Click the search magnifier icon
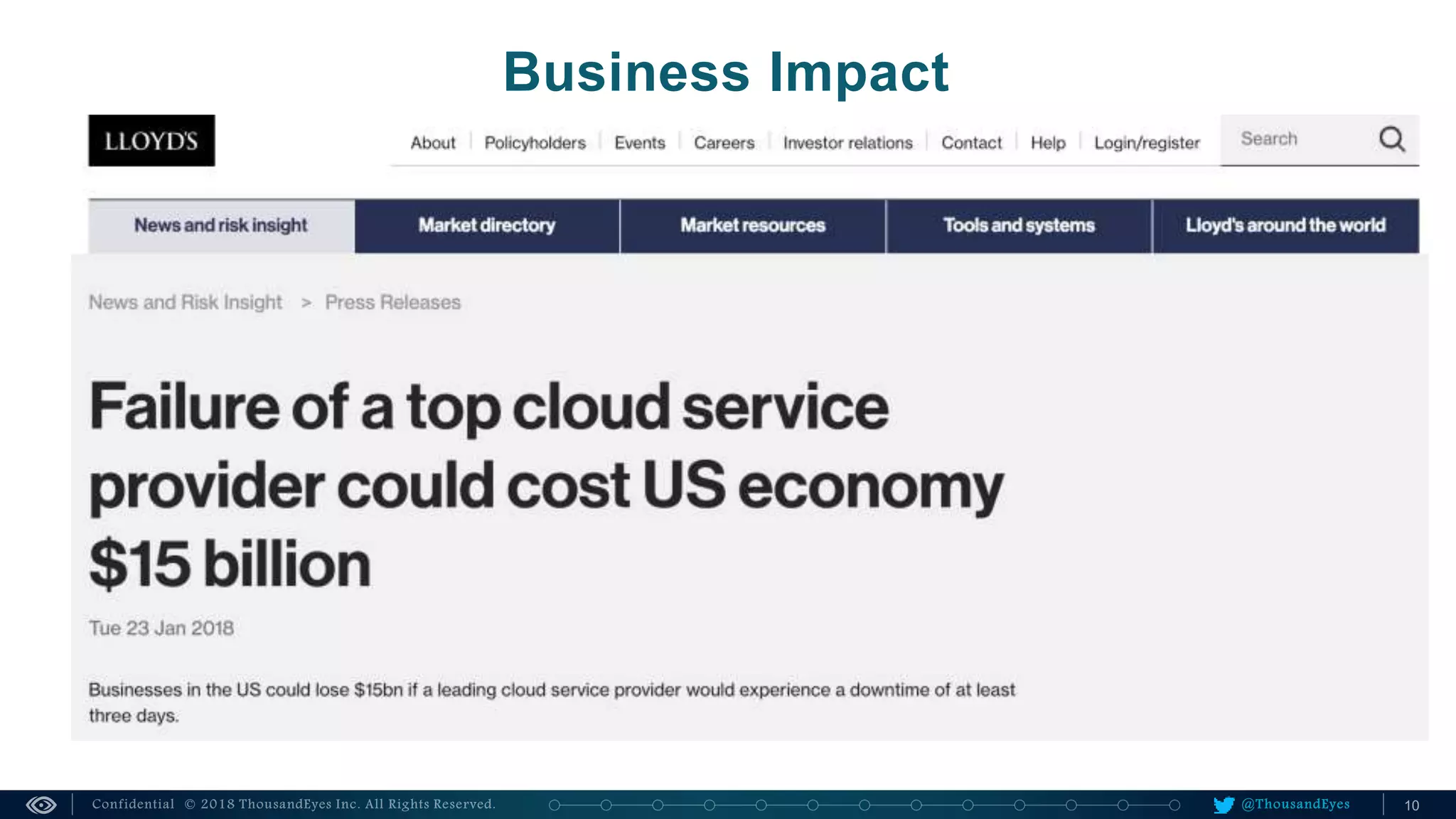Screen dimensions: 1456x819 tap(1391, 139)
